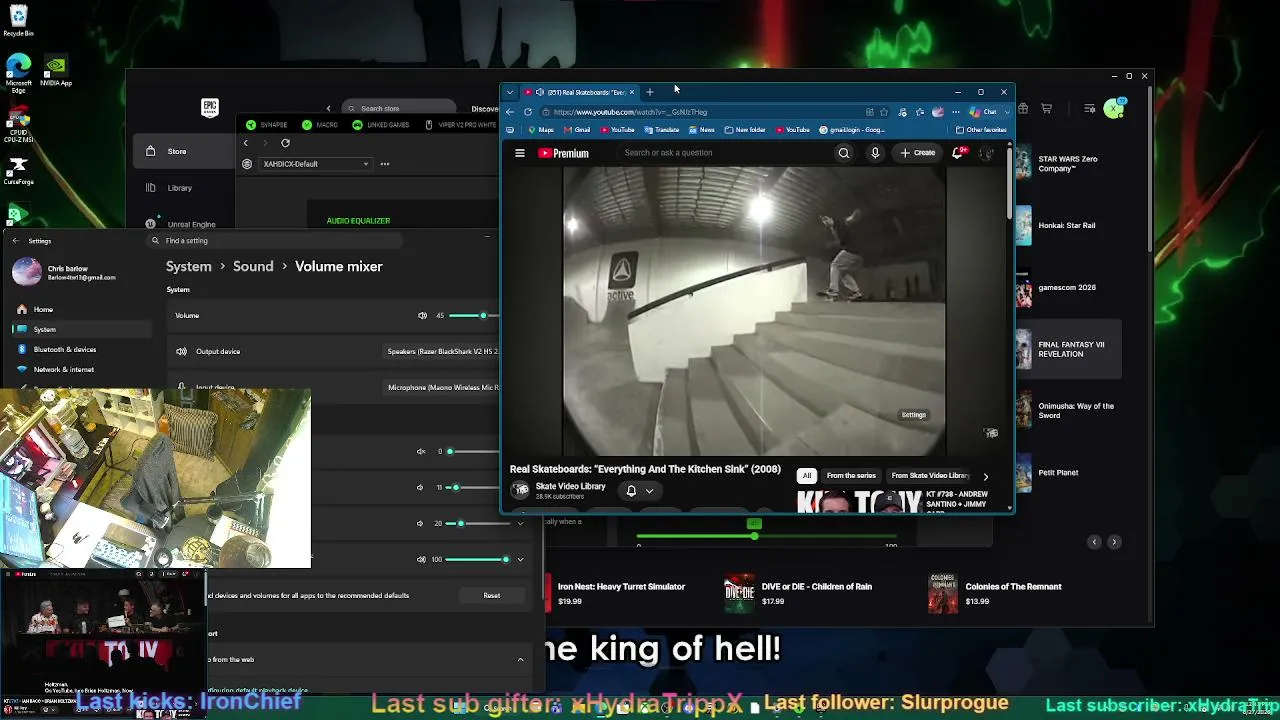
Task: Go back in Windows Settings
Action: 15,241
